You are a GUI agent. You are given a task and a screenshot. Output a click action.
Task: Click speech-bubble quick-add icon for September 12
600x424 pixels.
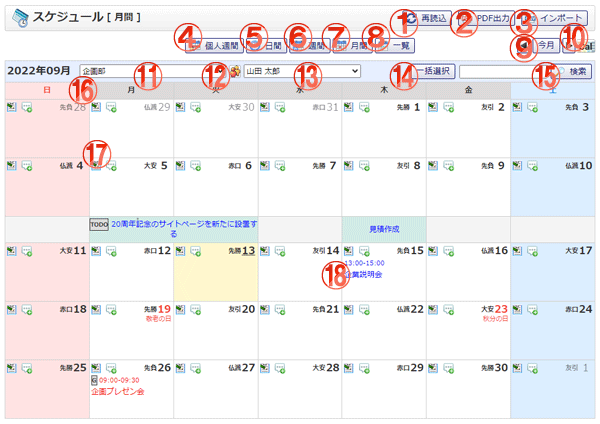111,251
